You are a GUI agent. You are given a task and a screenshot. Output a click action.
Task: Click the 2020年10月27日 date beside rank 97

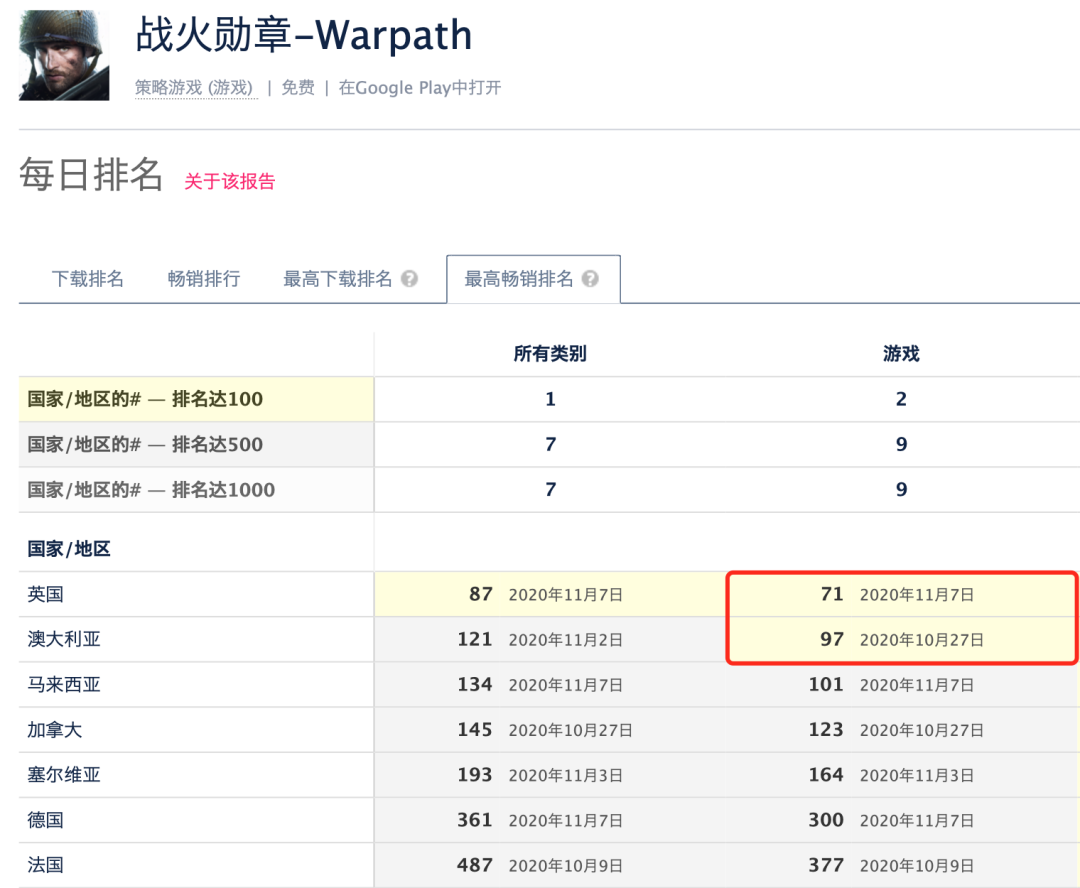coord(922,640)
